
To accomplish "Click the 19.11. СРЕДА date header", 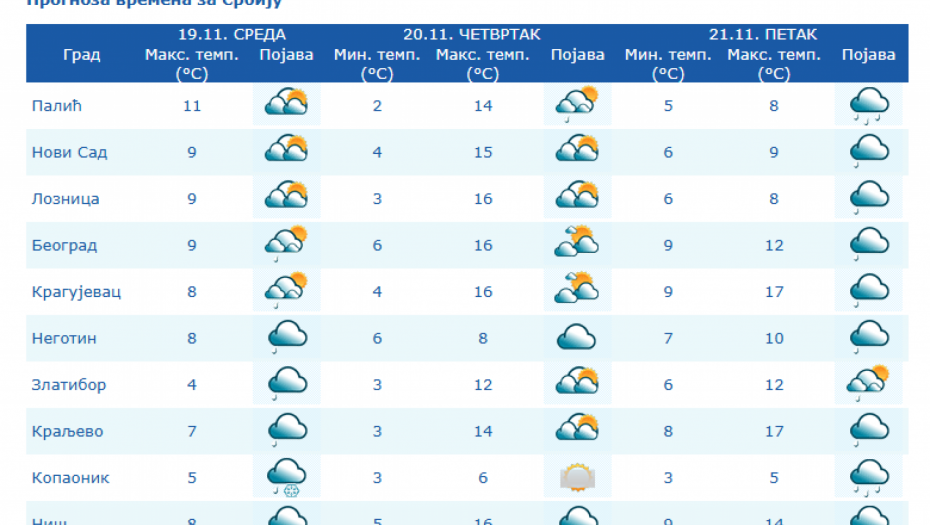I will (x=231, y=34).
